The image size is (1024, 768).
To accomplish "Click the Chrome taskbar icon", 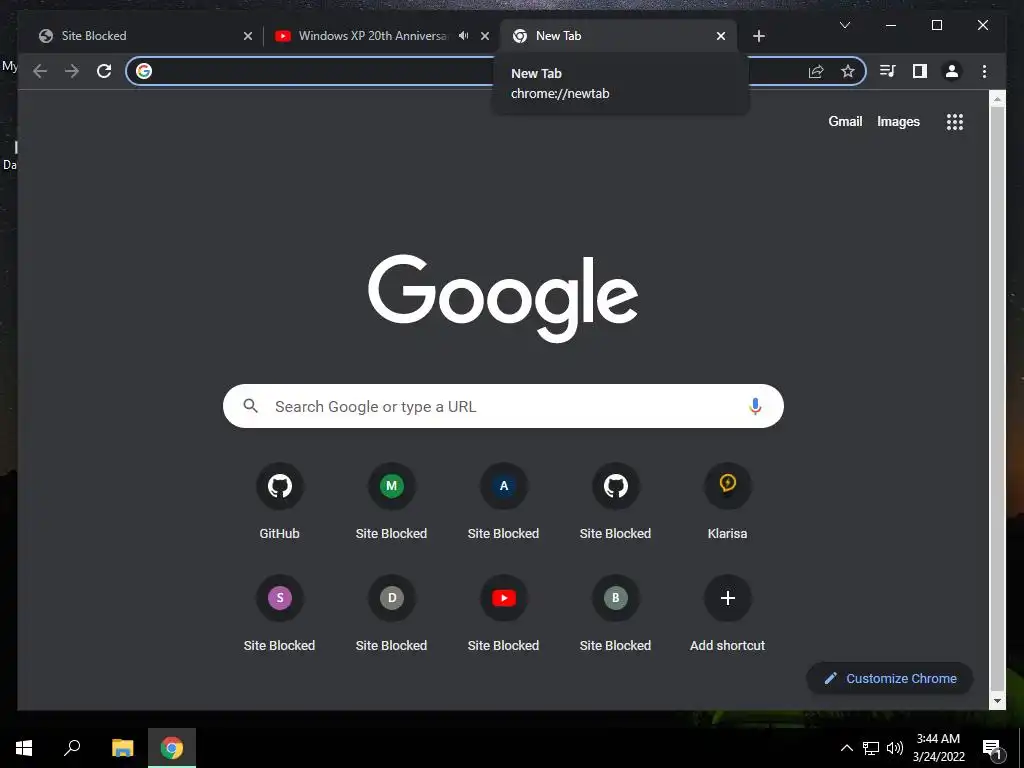I will pyautogui.click(x=172, y=748).
